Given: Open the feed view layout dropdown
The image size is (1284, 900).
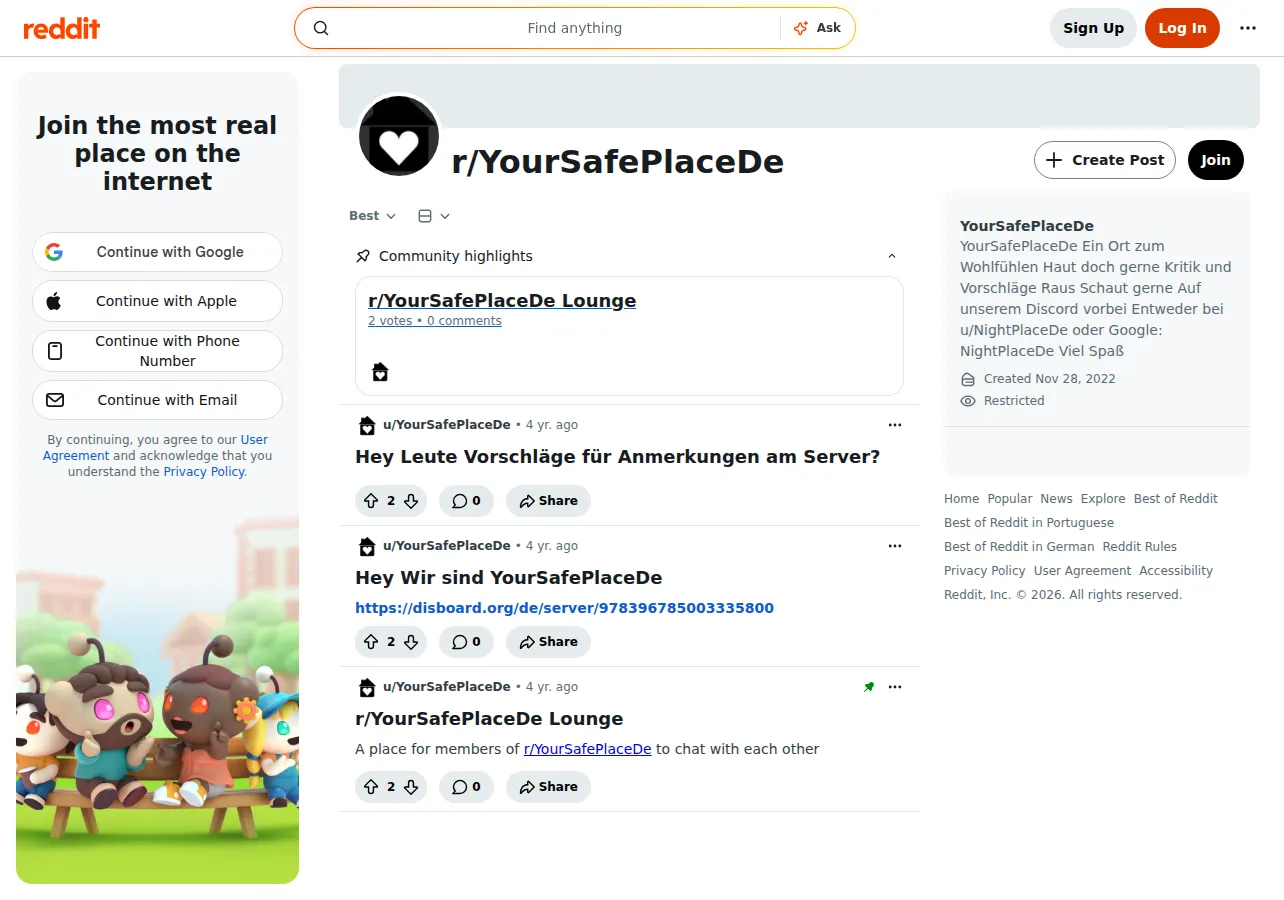Looking at the screenshot, I should pos(434,216).
